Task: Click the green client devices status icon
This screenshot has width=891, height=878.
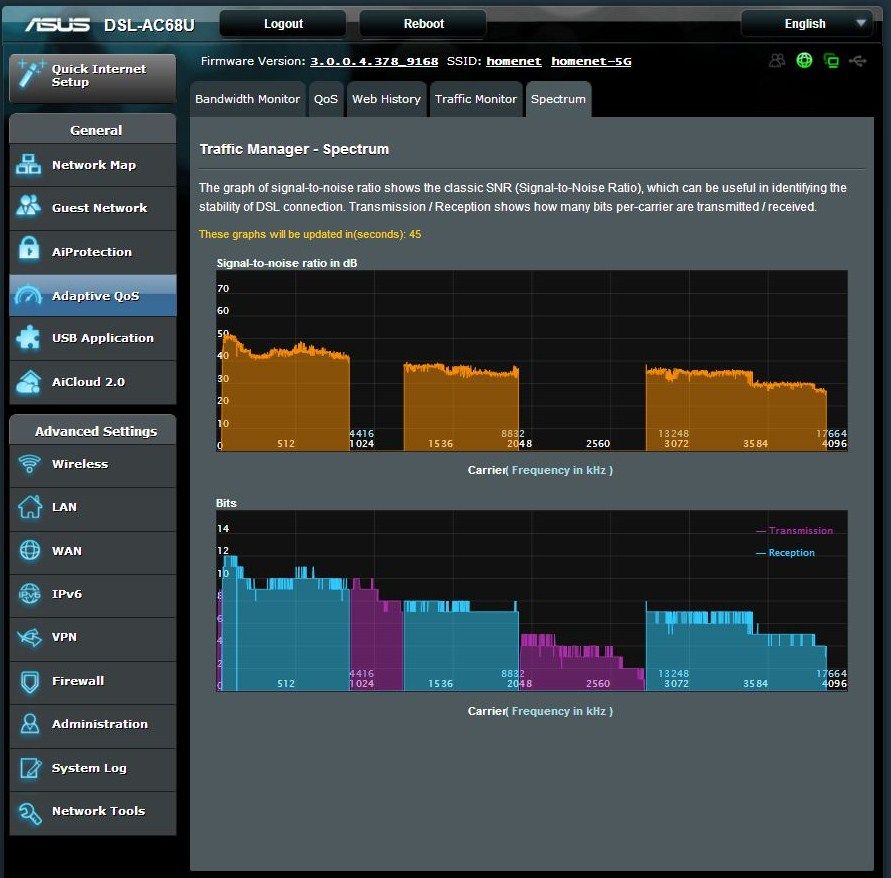Action: tap(831, 60)
